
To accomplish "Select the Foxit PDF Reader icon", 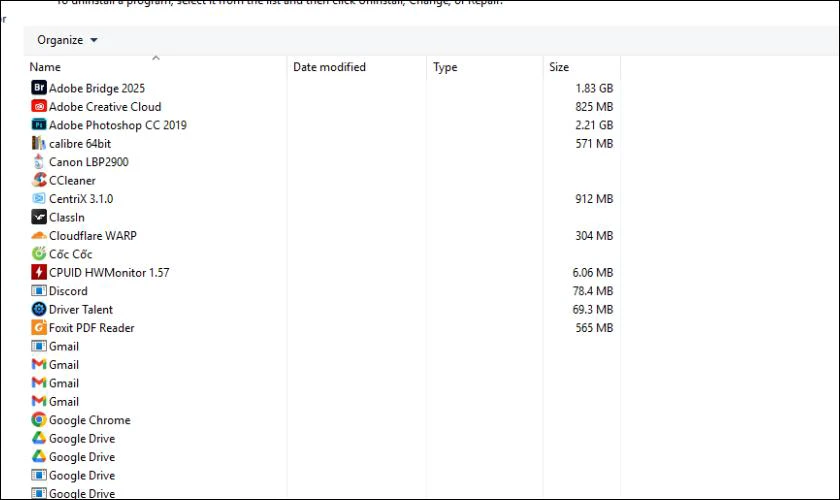I will [x=39, y=327].
